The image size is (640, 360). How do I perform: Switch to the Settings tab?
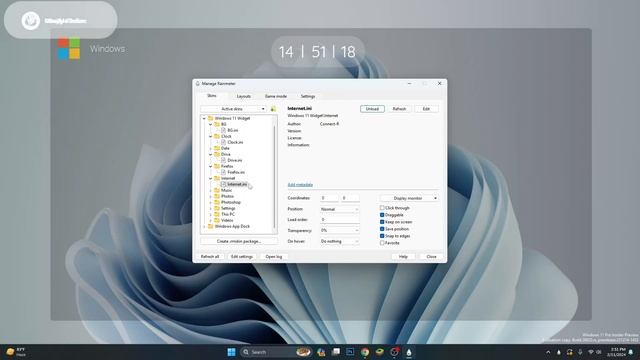point(308,96)
